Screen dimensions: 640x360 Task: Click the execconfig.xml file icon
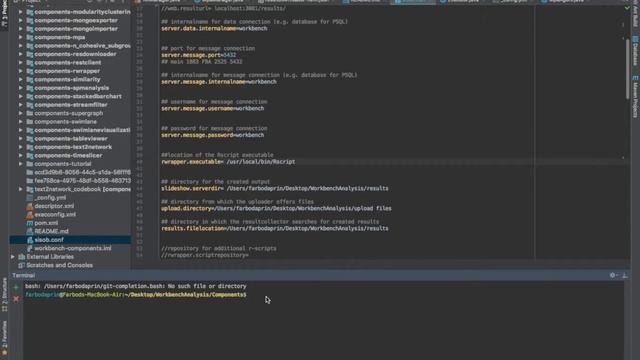point(30,215)
